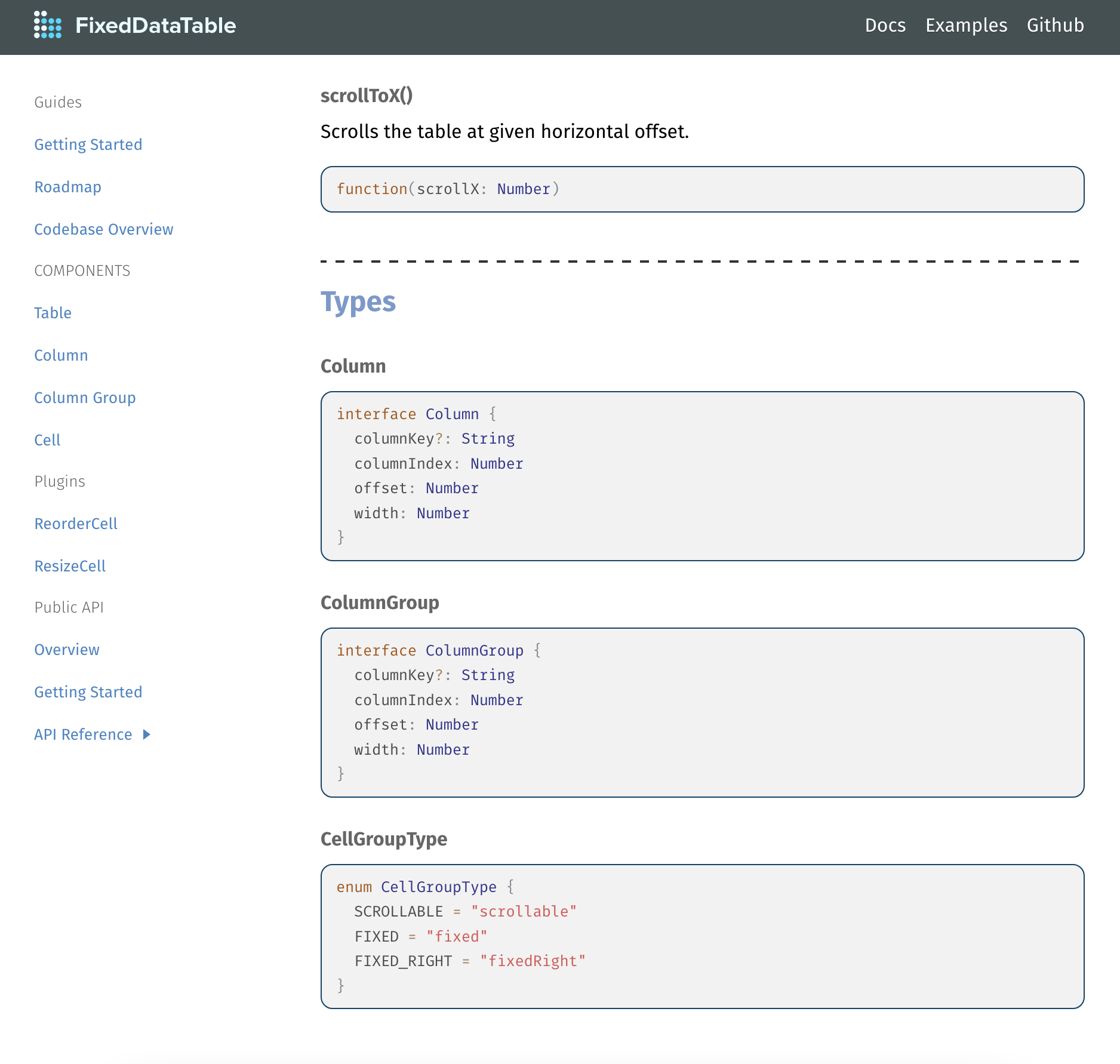The image size is (1120, 1064).
Task: Click the Public API sidebar heading
Action: click(x=69, y=607)
